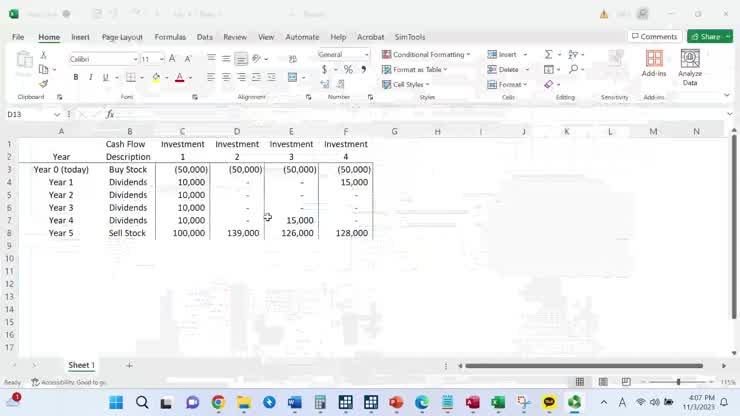Click the Format Painter brush icon
This screenshot has height=416, width=740.
43,84
